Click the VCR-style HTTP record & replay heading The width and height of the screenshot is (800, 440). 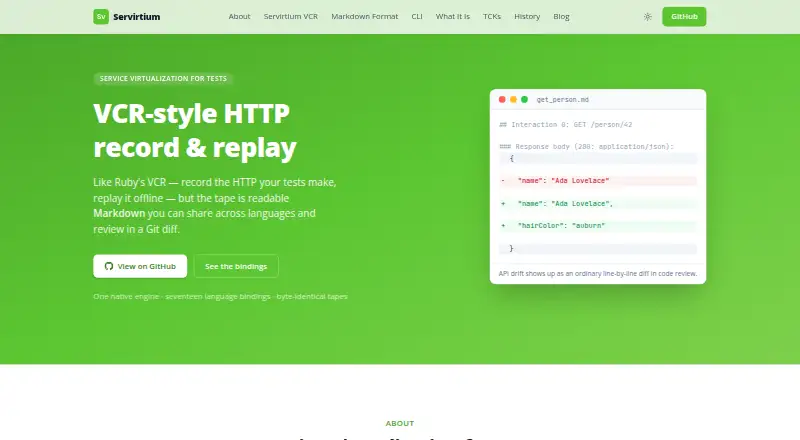pos(195,130)
